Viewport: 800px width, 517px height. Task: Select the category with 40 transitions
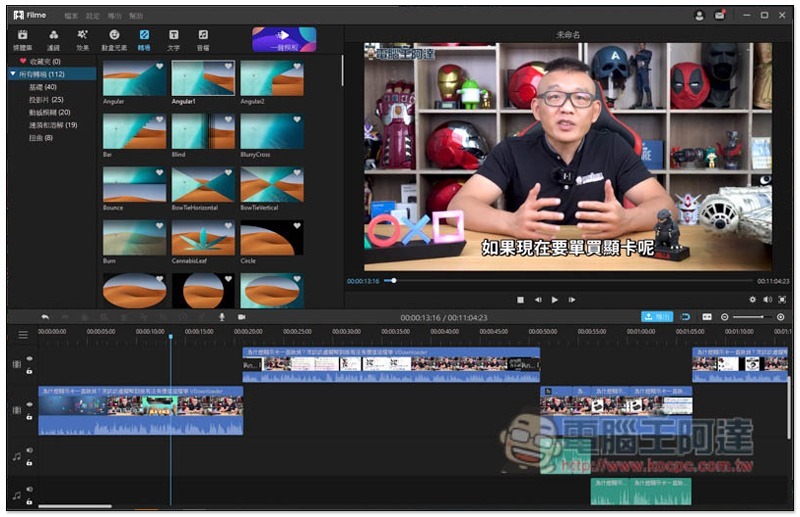pyautogui.click(x=43, y=87)
